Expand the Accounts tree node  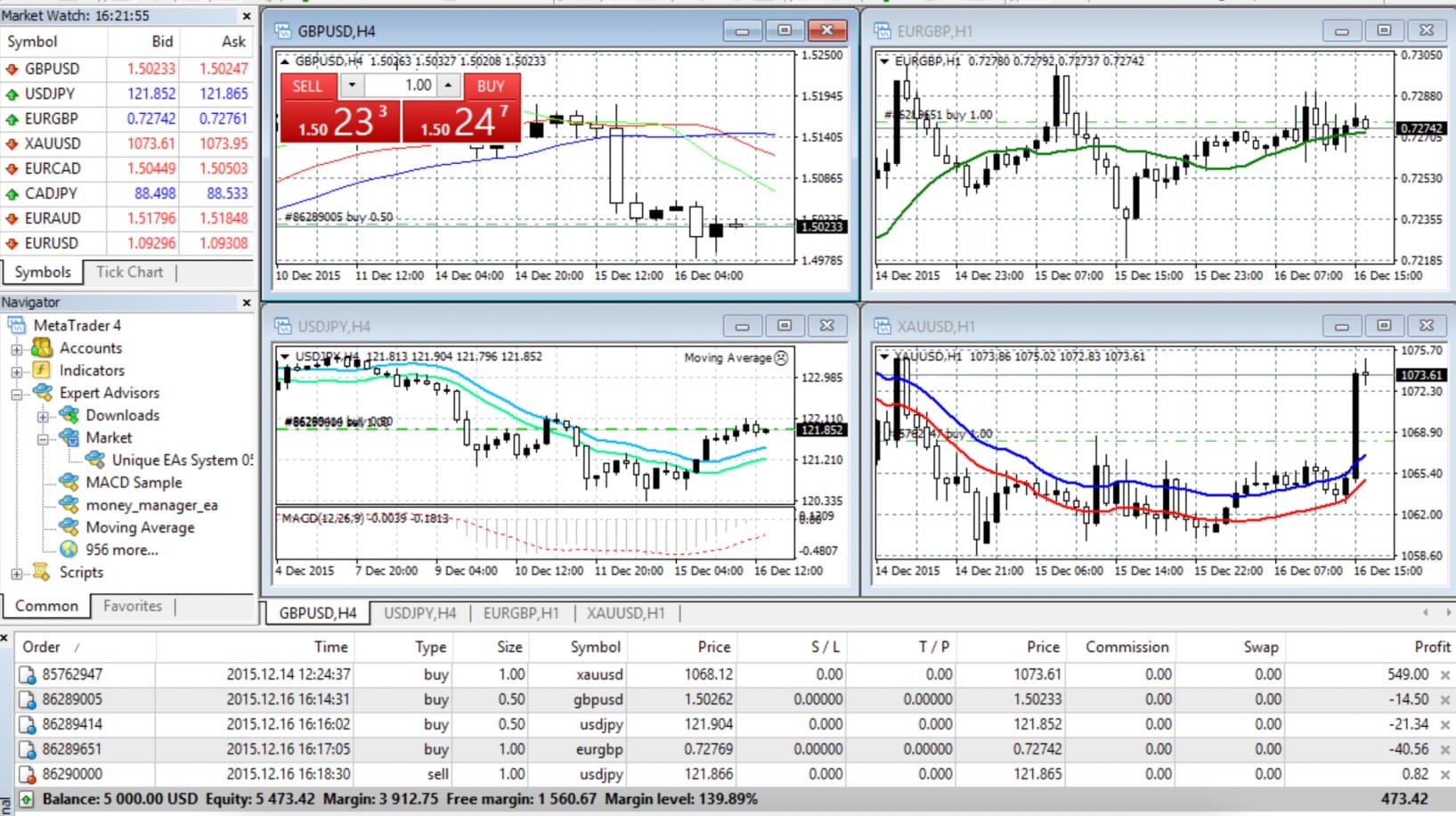[16, 349]
